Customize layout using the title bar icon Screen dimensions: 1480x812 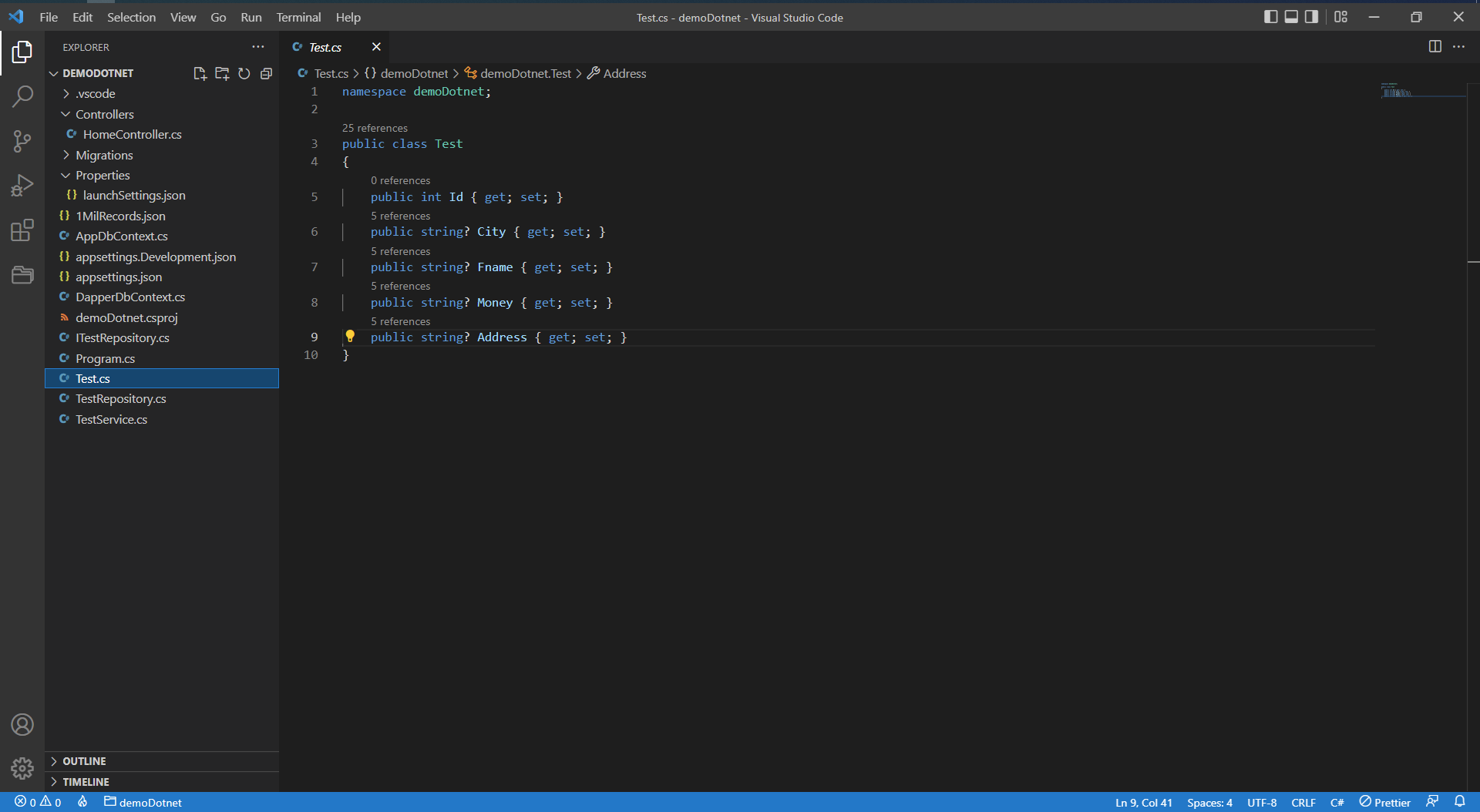1340,17
